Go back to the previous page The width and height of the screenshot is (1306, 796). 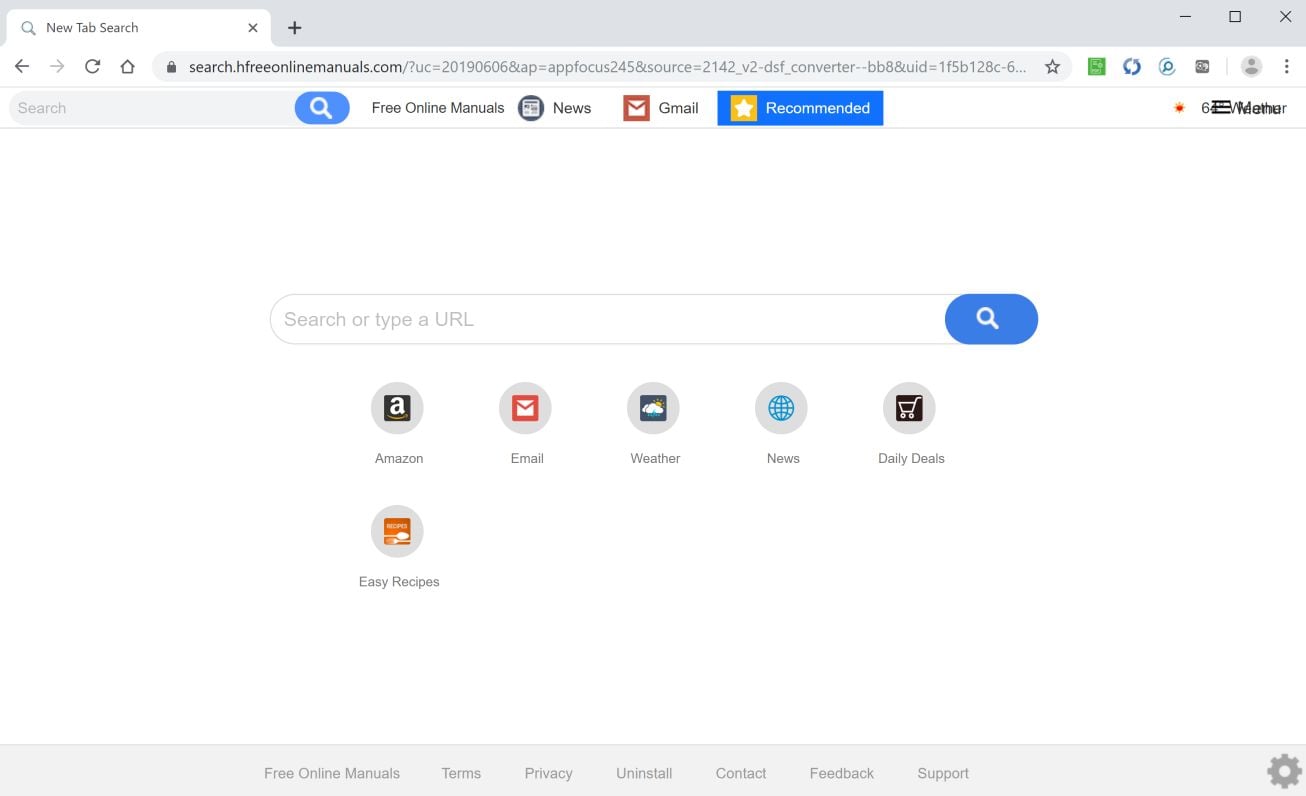pos(22,67)
